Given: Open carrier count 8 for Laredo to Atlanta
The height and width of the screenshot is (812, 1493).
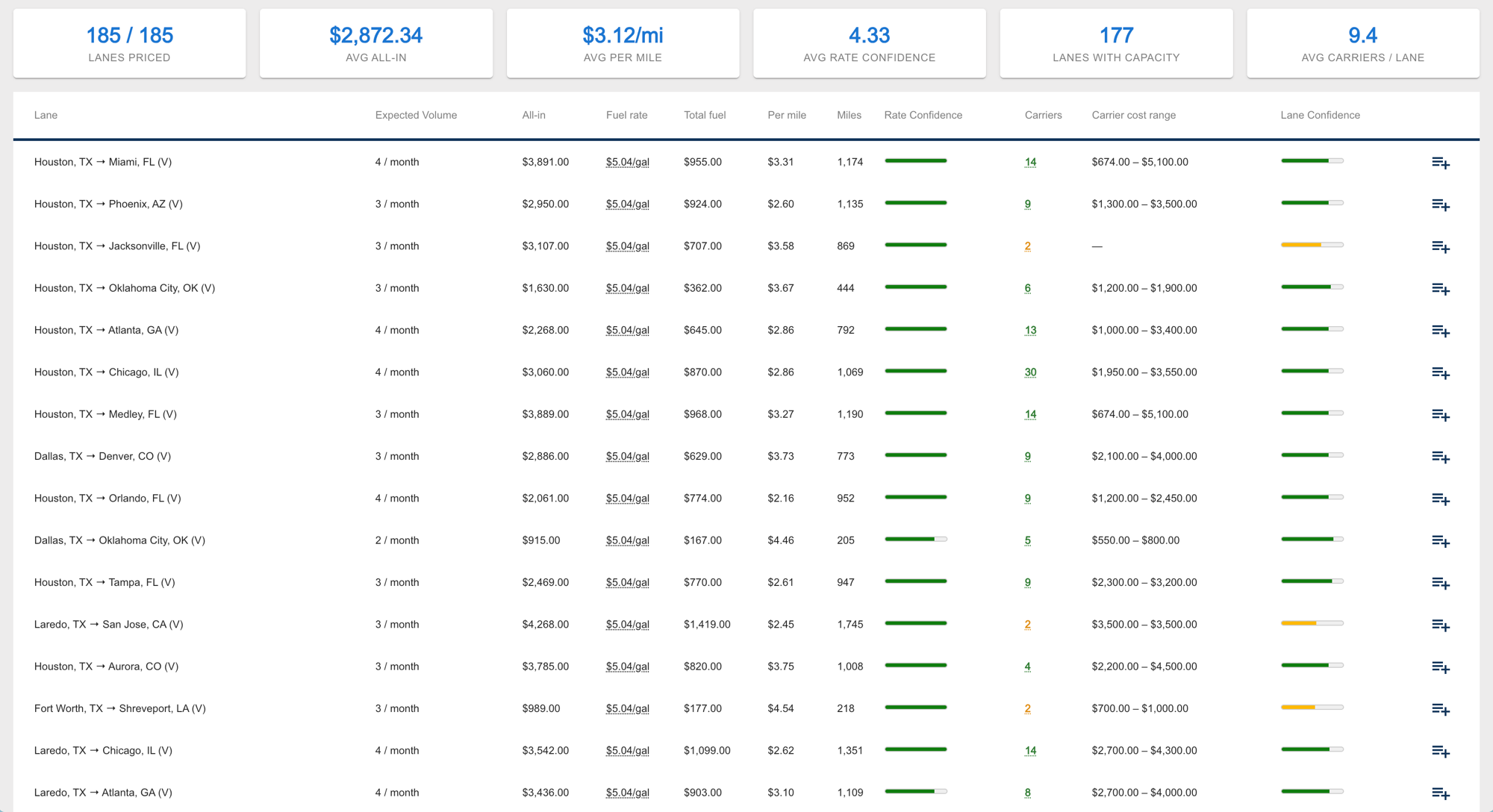Looking at the screenshot, I should coord(1028,793).
